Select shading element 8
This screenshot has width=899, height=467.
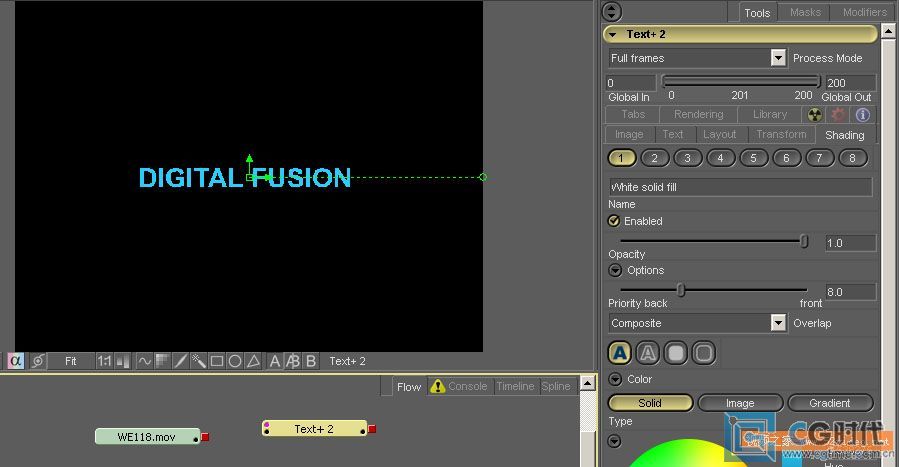853,158
